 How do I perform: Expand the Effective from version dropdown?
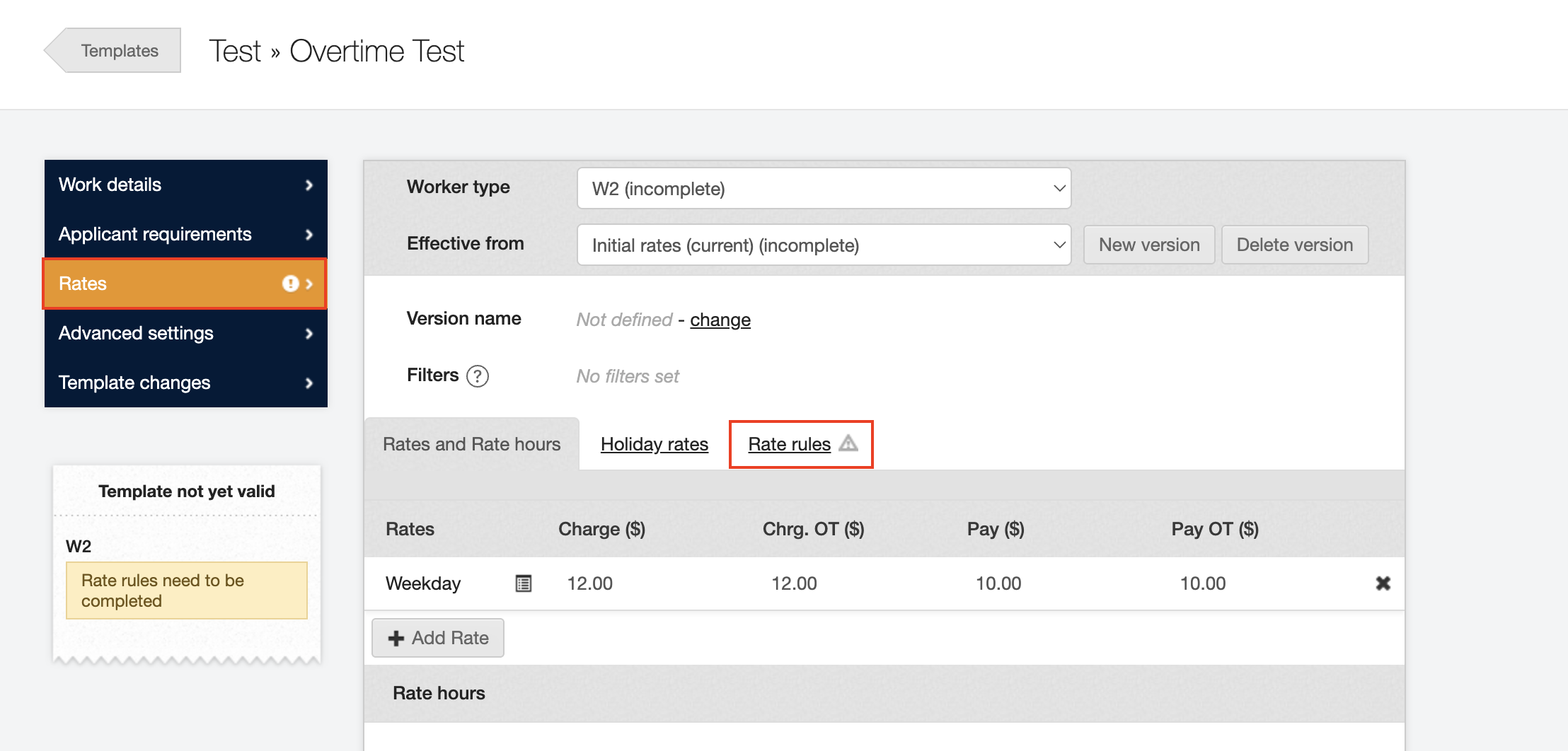(824, 245)
